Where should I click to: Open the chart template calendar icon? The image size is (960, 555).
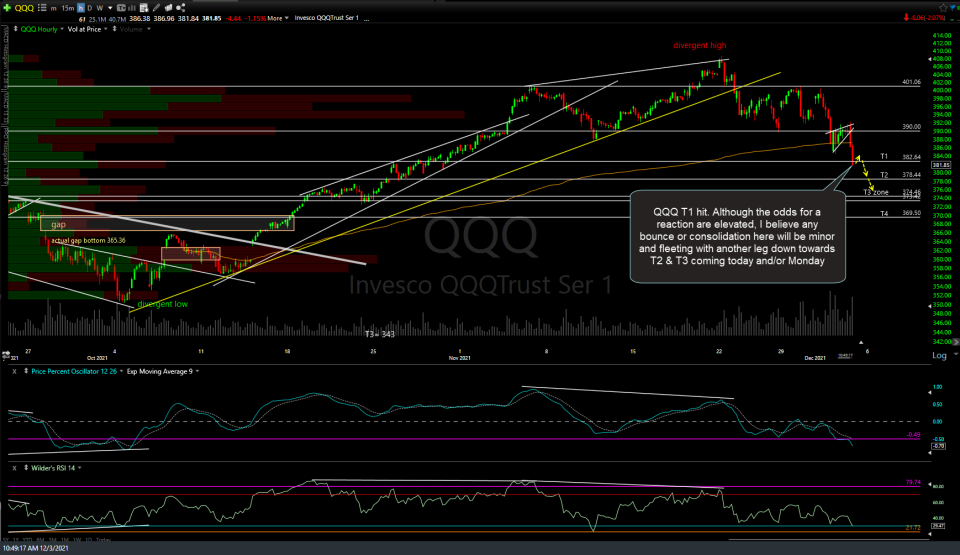coord(143,7)
